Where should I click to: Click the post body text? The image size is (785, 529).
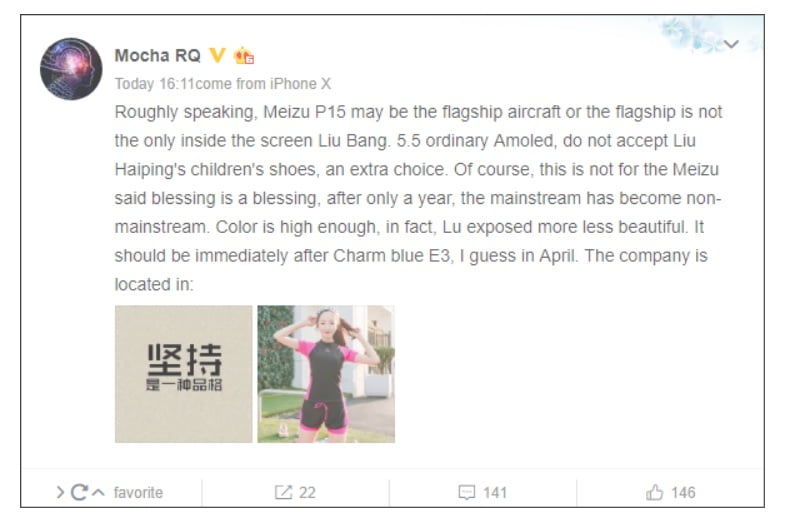pyautogui.click(x=418, y=198)
